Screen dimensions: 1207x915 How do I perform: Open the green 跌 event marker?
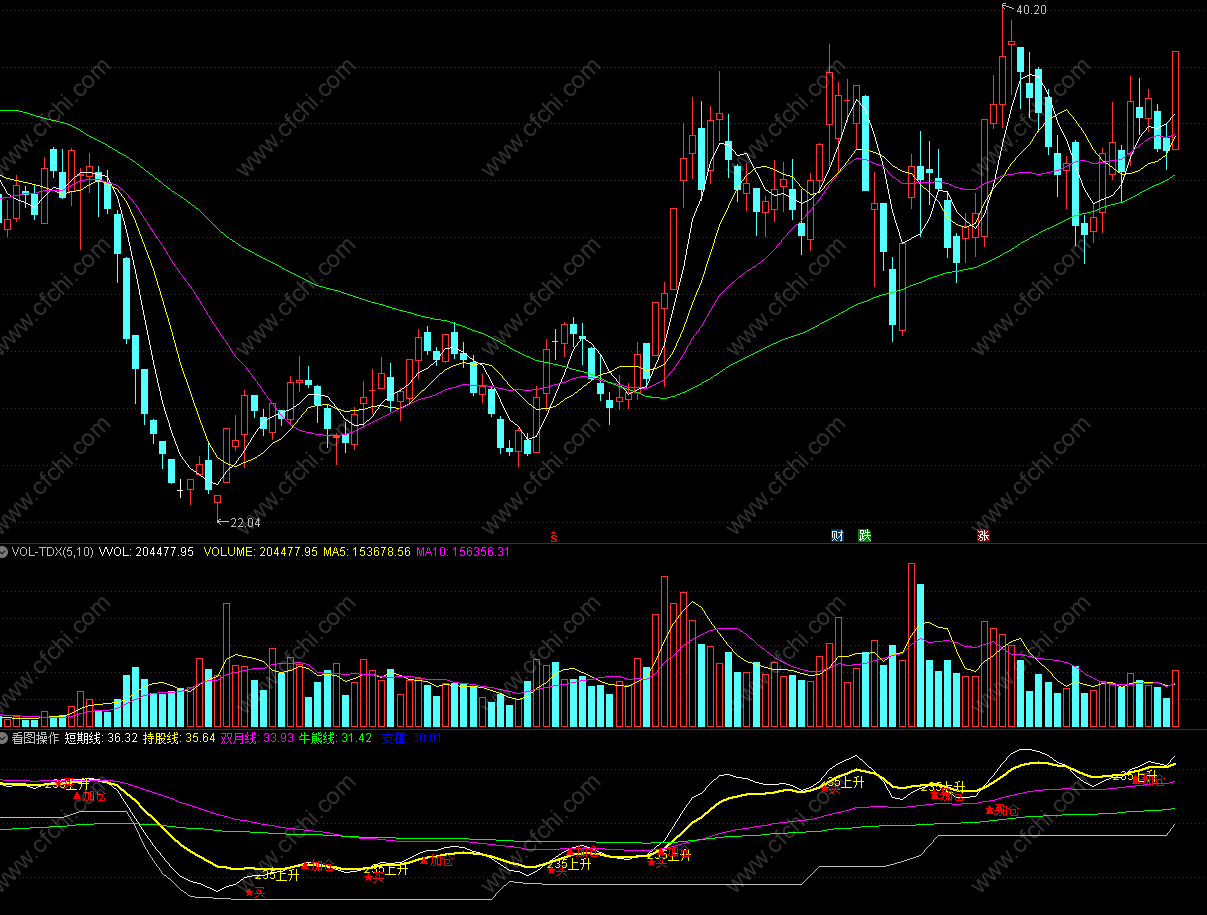(865, 536)
